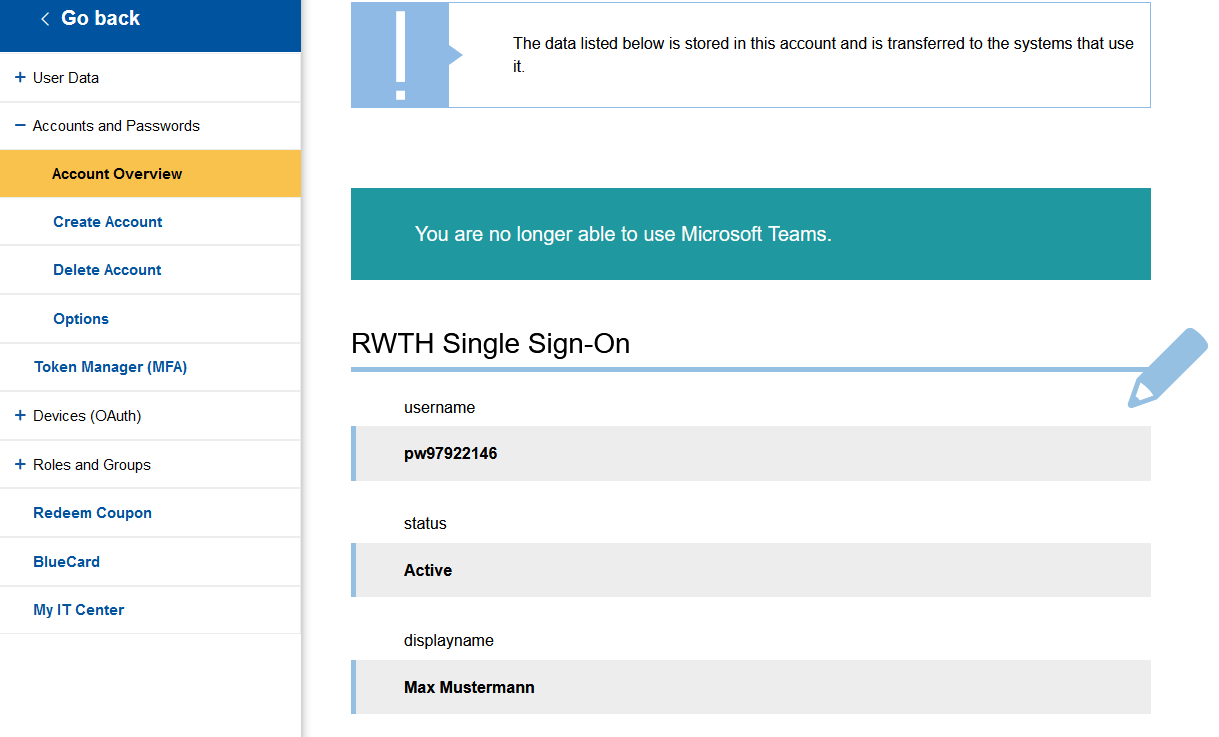Click the Microsoft Teams notification banner
Image resolution: width=1219 pixels, height=737 pixels.
coord(750,234)
